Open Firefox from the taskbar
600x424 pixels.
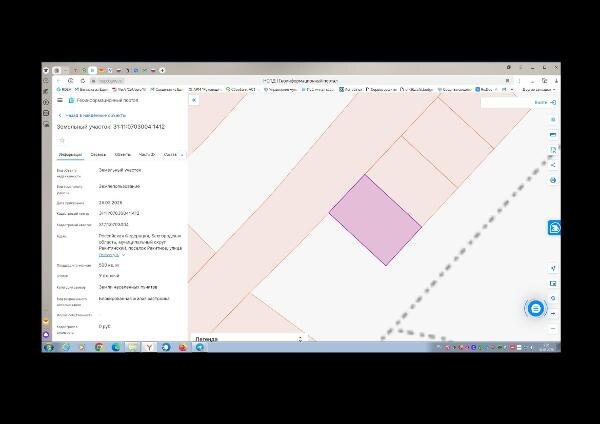click(x=183, y=347)
